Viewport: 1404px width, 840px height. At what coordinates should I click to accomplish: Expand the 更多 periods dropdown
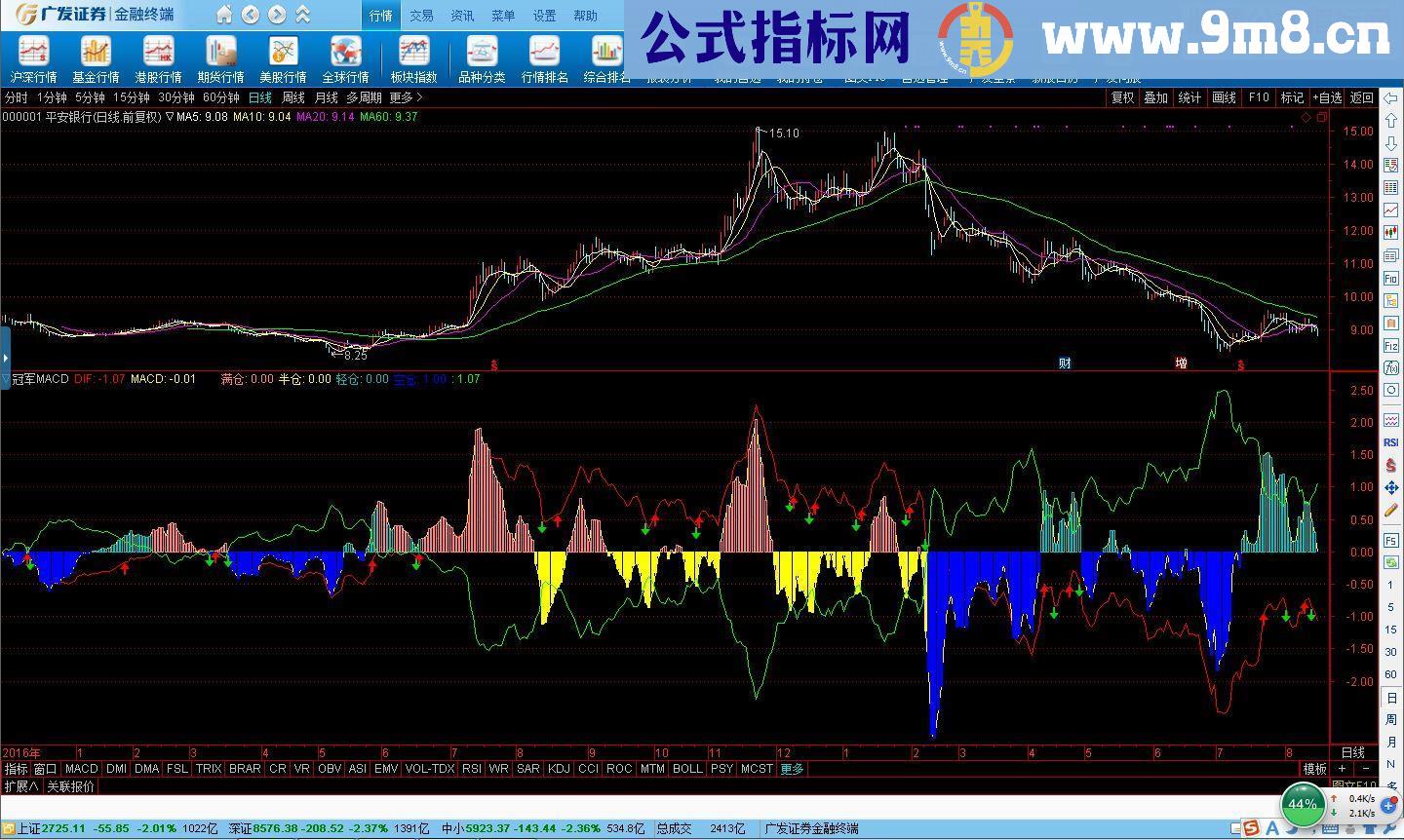pos(402,97)
